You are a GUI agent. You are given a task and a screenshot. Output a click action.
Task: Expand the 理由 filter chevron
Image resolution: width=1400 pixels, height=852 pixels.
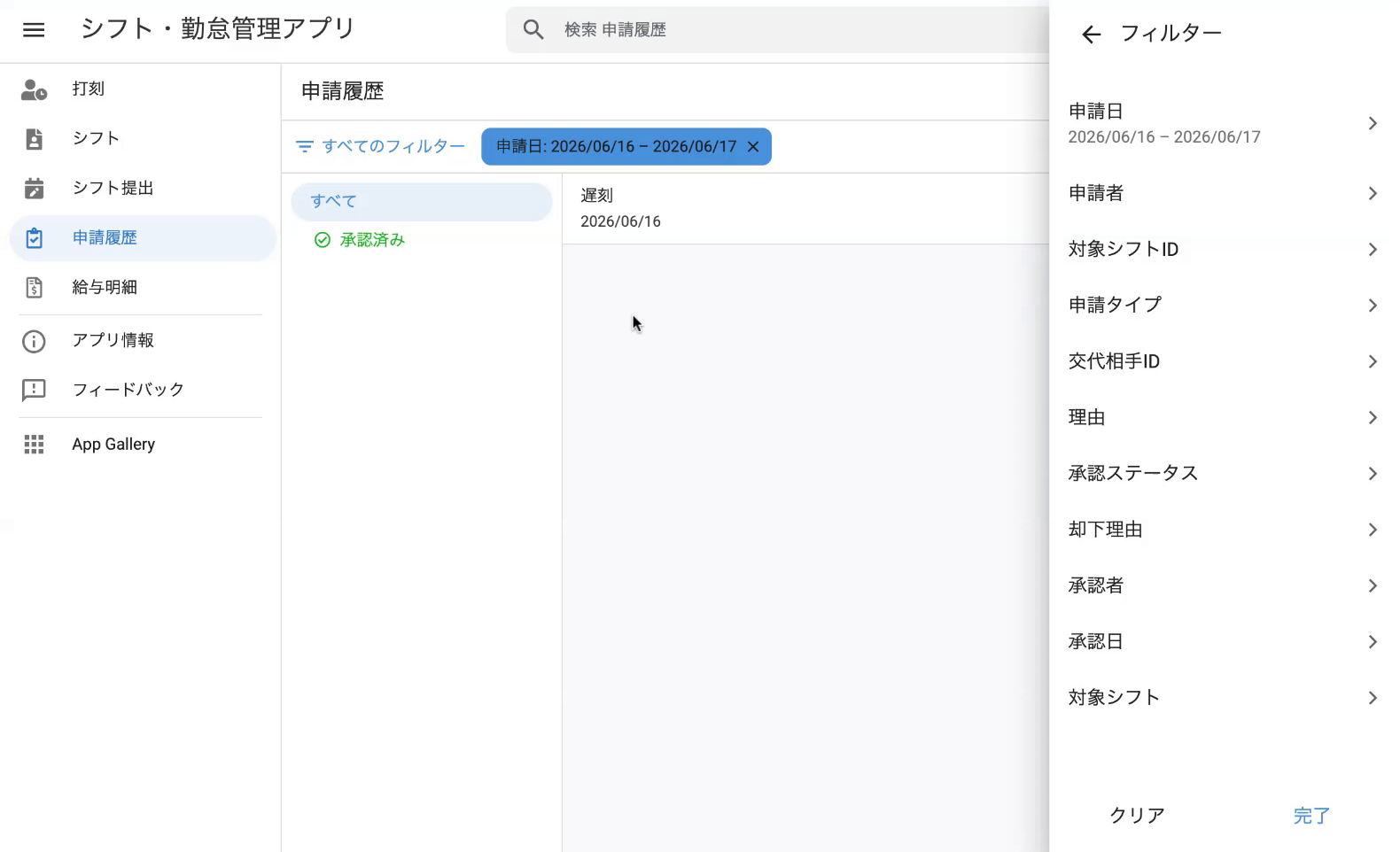tap(1373, 418)
